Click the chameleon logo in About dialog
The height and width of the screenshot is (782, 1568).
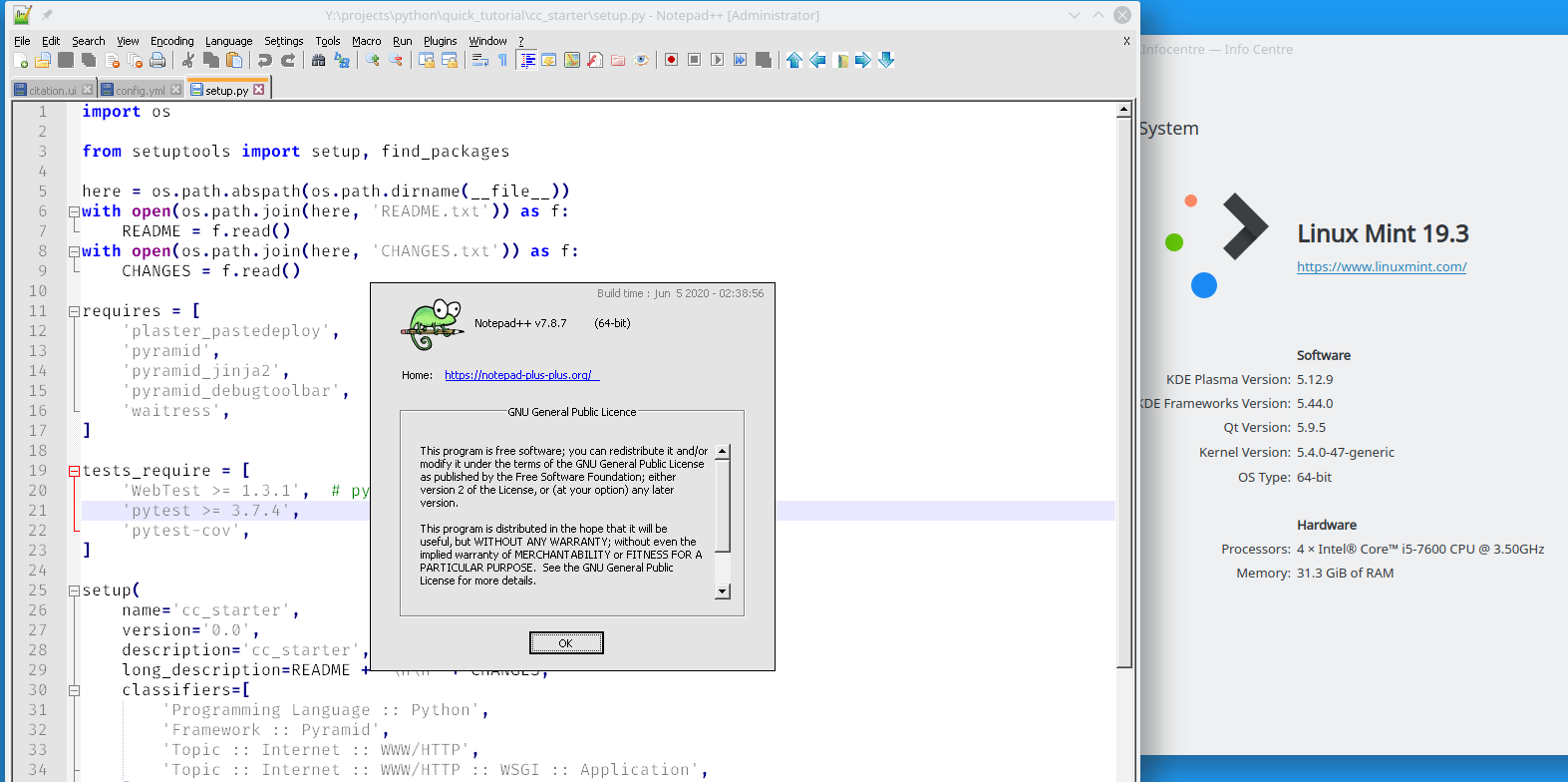pyautogui.click(x=433, y=323)
